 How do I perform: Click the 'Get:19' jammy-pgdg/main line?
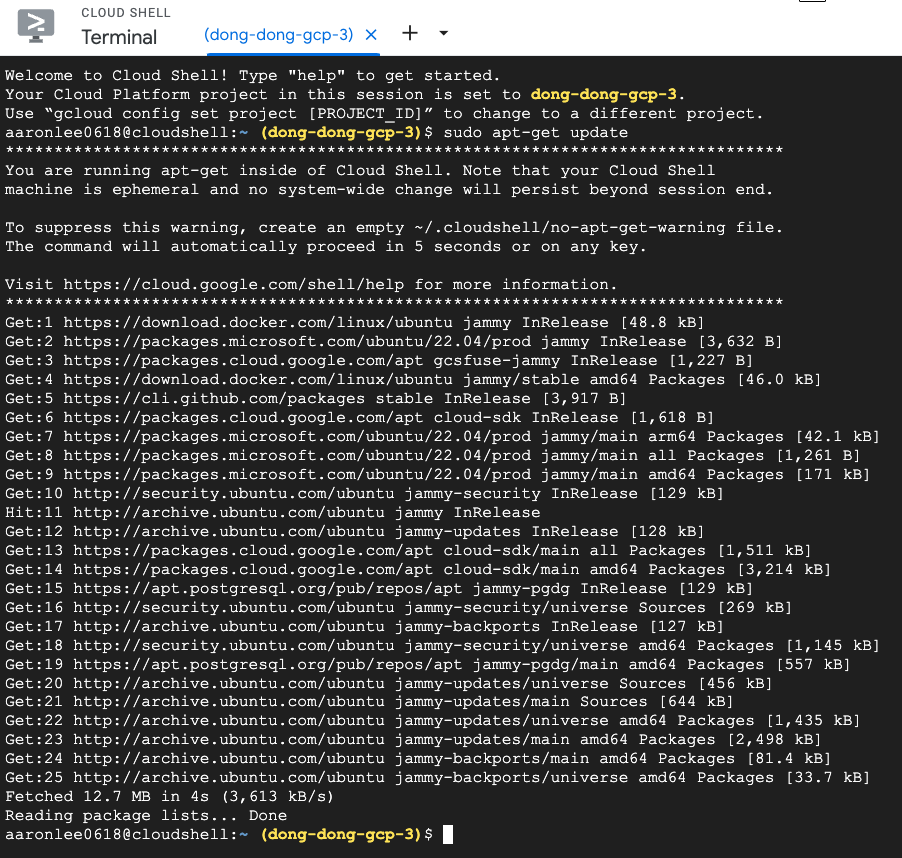[x=427, y=664]
